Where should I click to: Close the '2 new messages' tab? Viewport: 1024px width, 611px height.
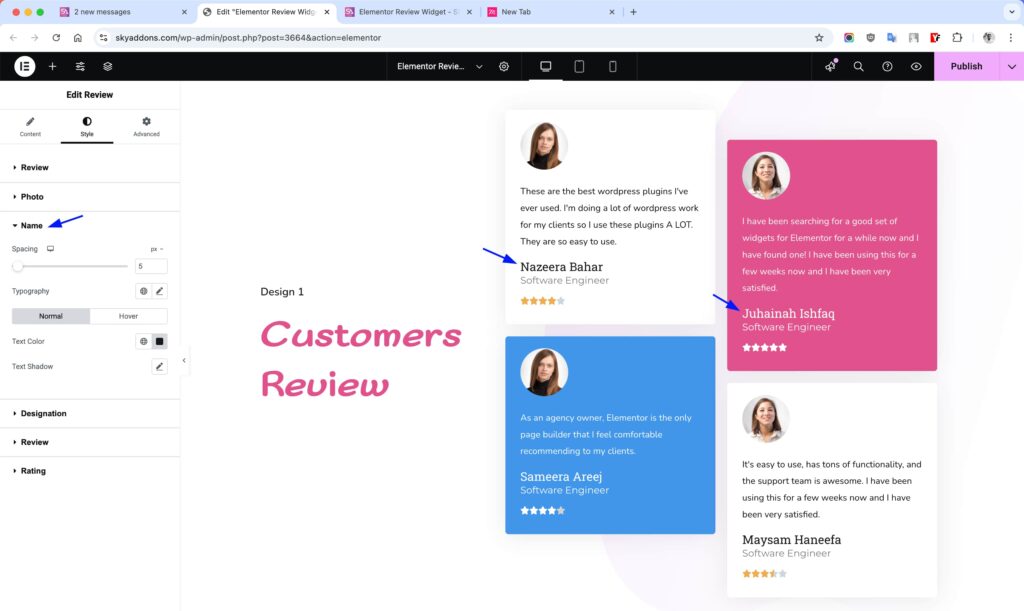point(184,12)
